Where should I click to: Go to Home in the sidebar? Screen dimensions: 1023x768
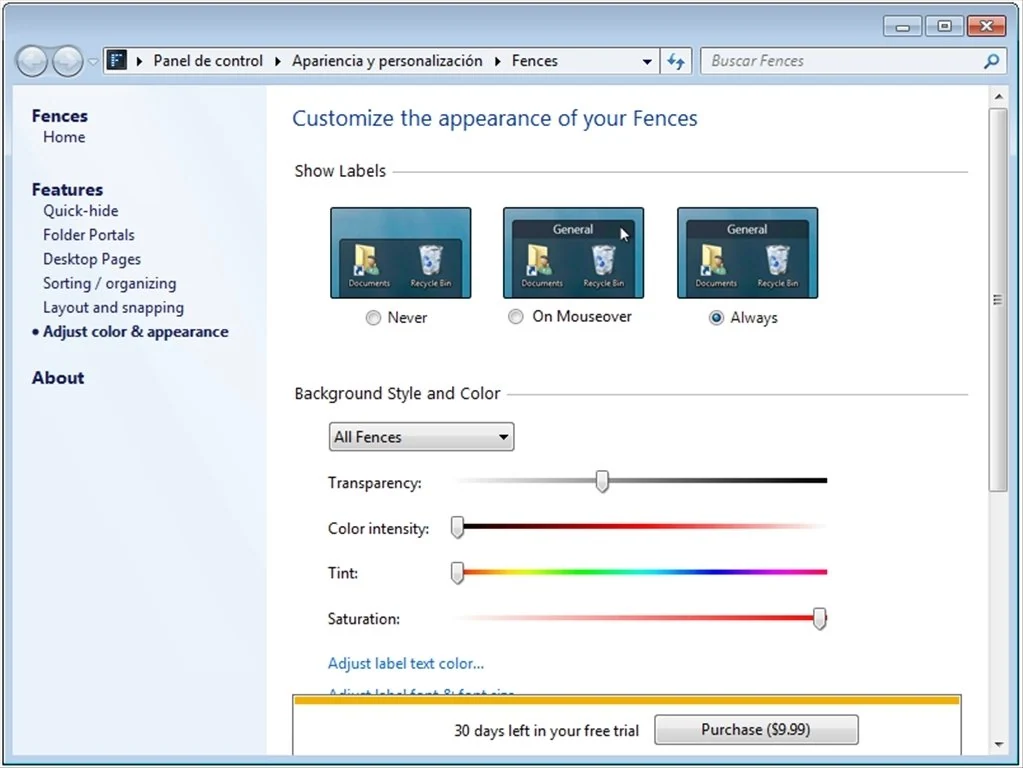pyautogui.click(x=64, y=137)
